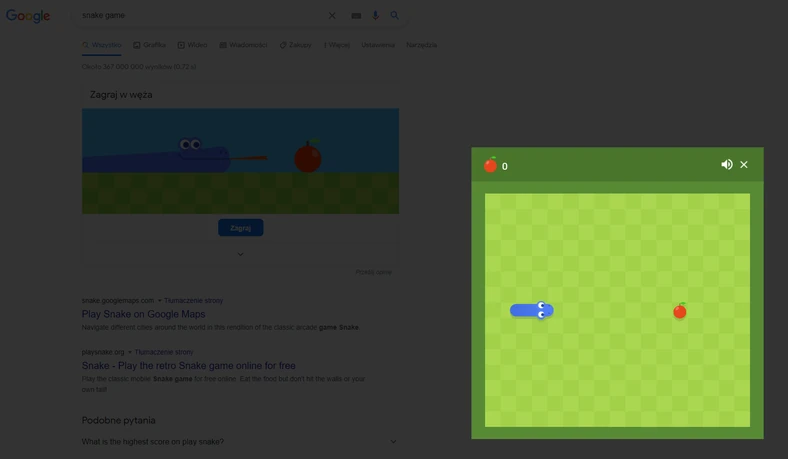Start voice search with microphone icon
788x459 pixels.
pos(375,16)
